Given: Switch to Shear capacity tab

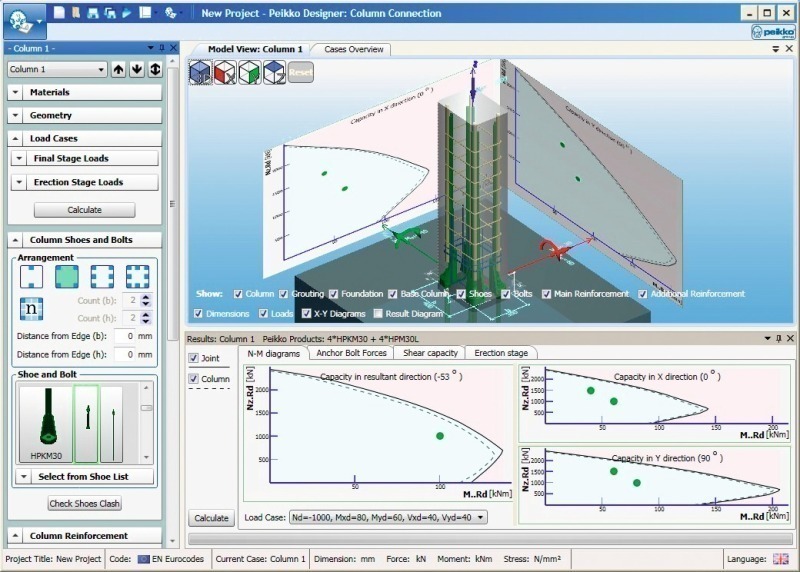Looking at the screenshot, I should click(430, 353).
